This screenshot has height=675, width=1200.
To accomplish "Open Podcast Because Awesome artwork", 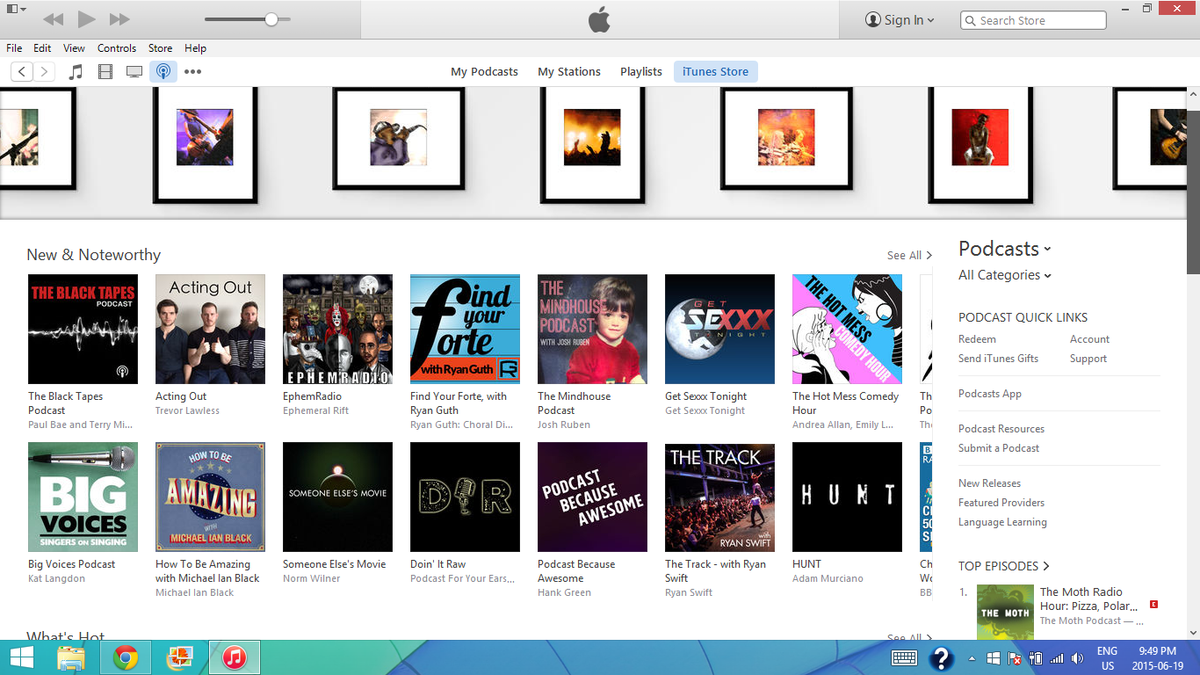I will 593,497.
